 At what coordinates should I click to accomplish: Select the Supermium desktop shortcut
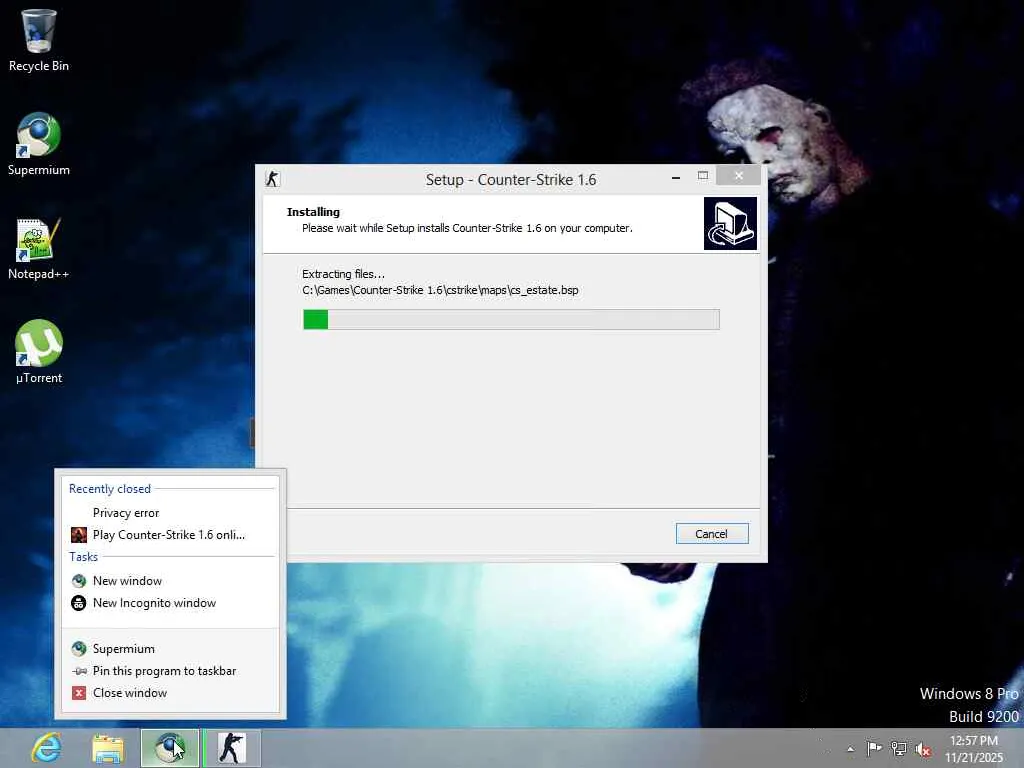39,144
